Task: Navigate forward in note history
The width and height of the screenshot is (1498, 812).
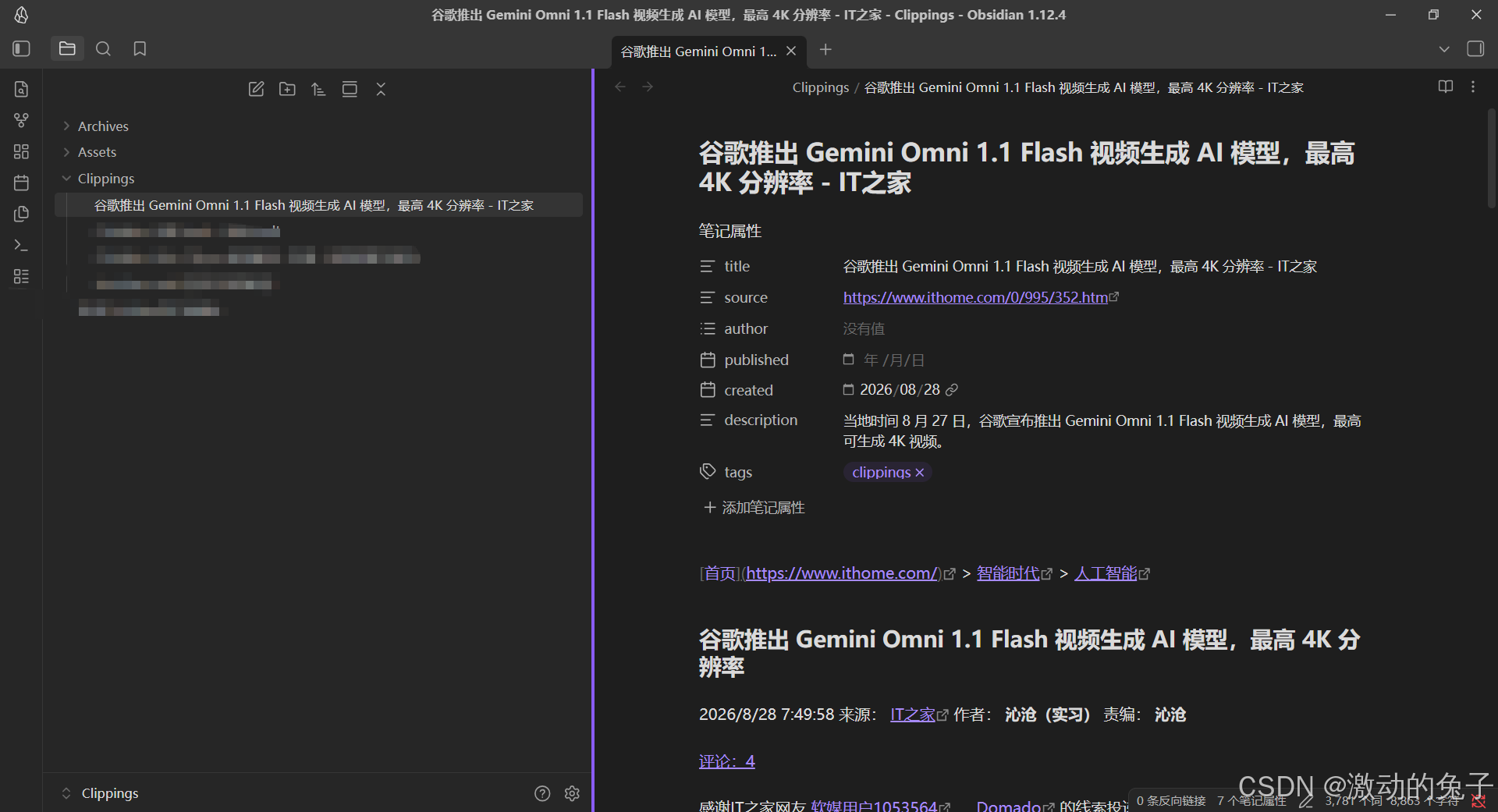Action: pos(648,87)
